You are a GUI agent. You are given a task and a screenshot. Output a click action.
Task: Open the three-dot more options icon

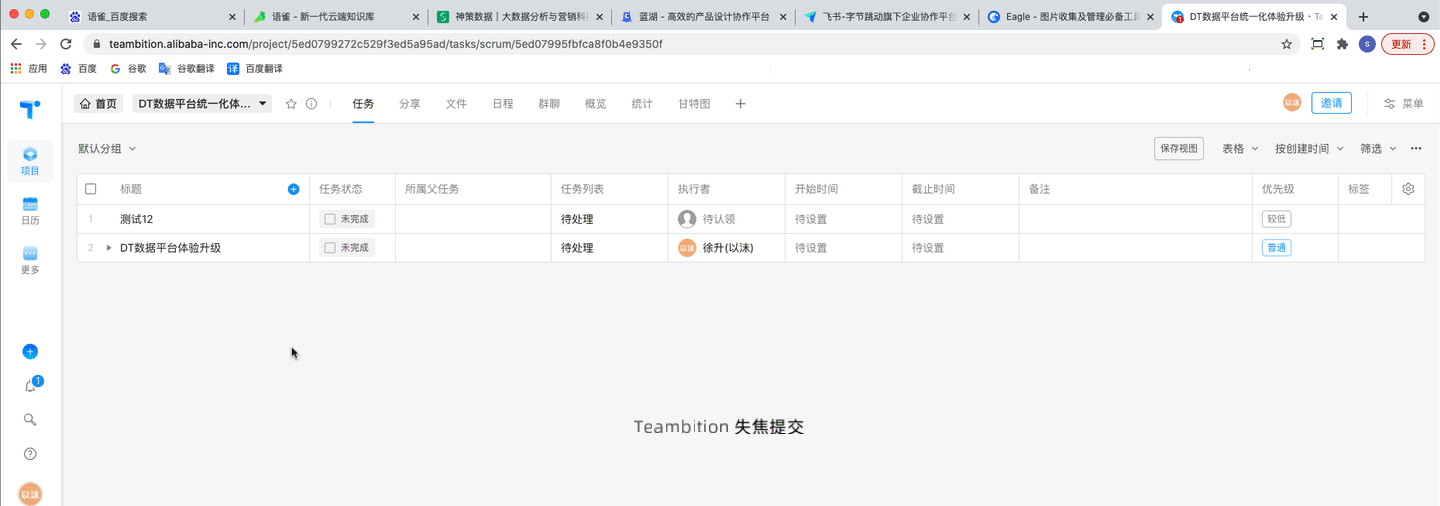click(x=1416, y=149)
